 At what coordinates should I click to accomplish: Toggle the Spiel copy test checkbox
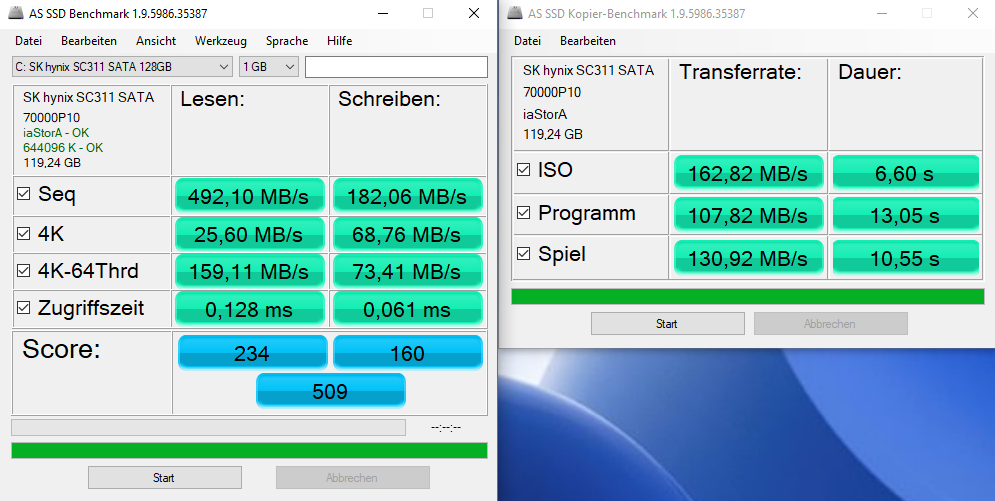[x=523, y=255]
